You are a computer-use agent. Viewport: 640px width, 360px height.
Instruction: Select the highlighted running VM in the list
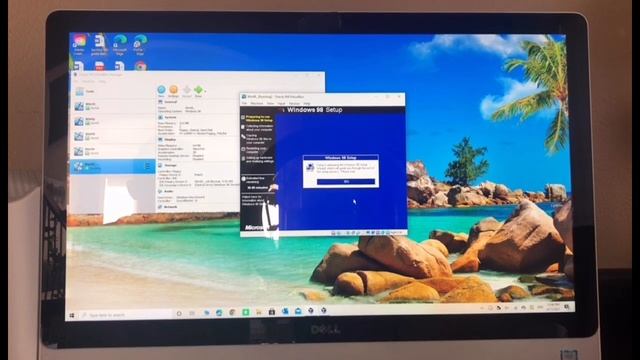point(112,166)
